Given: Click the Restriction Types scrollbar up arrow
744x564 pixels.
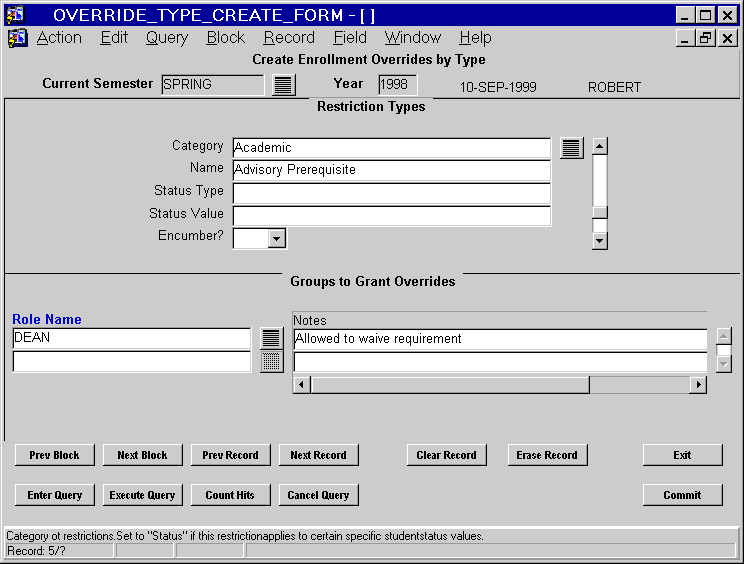Looking at the screenshot, I should [x=600, y=146].
